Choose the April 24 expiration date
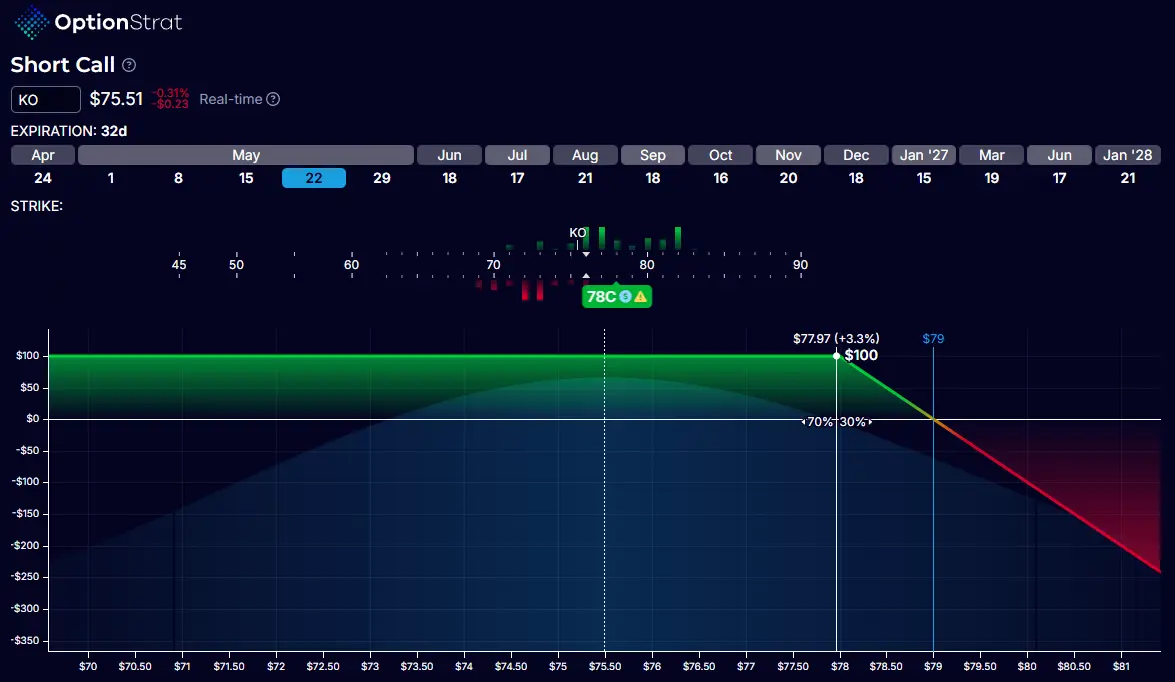 coord(42,178)
